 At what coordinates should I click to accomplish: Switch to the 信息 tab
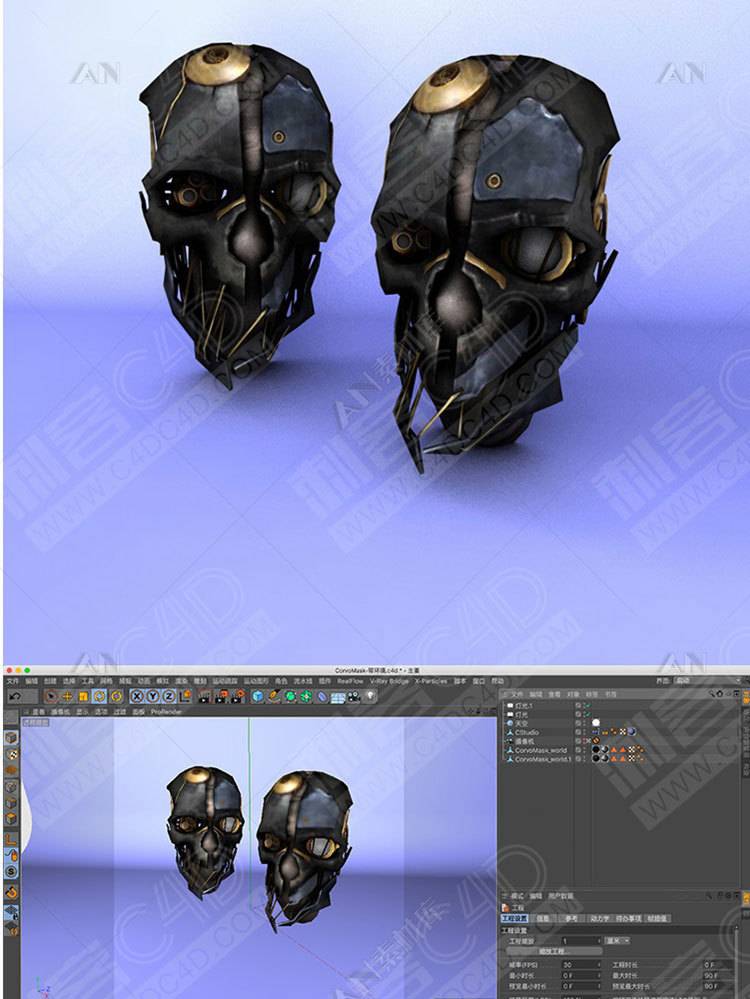tap(543, 919)
